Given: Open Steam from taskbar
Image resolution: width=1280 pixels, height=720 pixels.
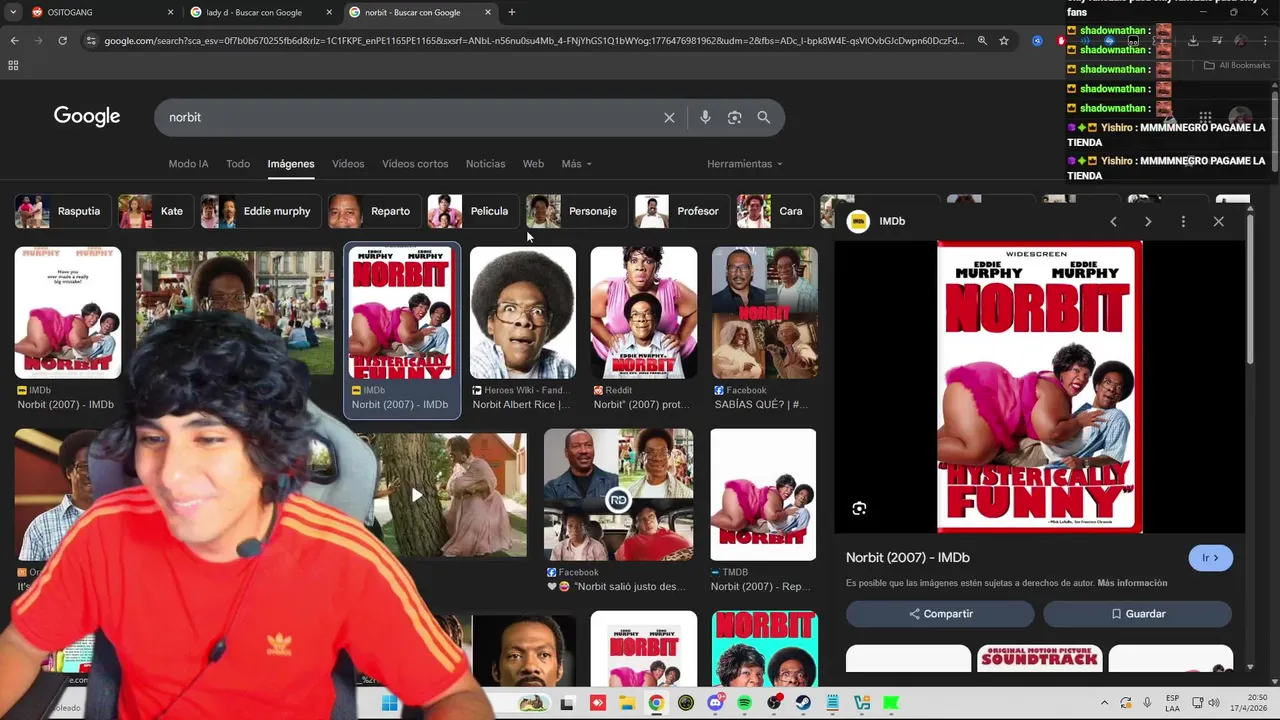Looking at the screenshot, I should click(x=803, y=703).
